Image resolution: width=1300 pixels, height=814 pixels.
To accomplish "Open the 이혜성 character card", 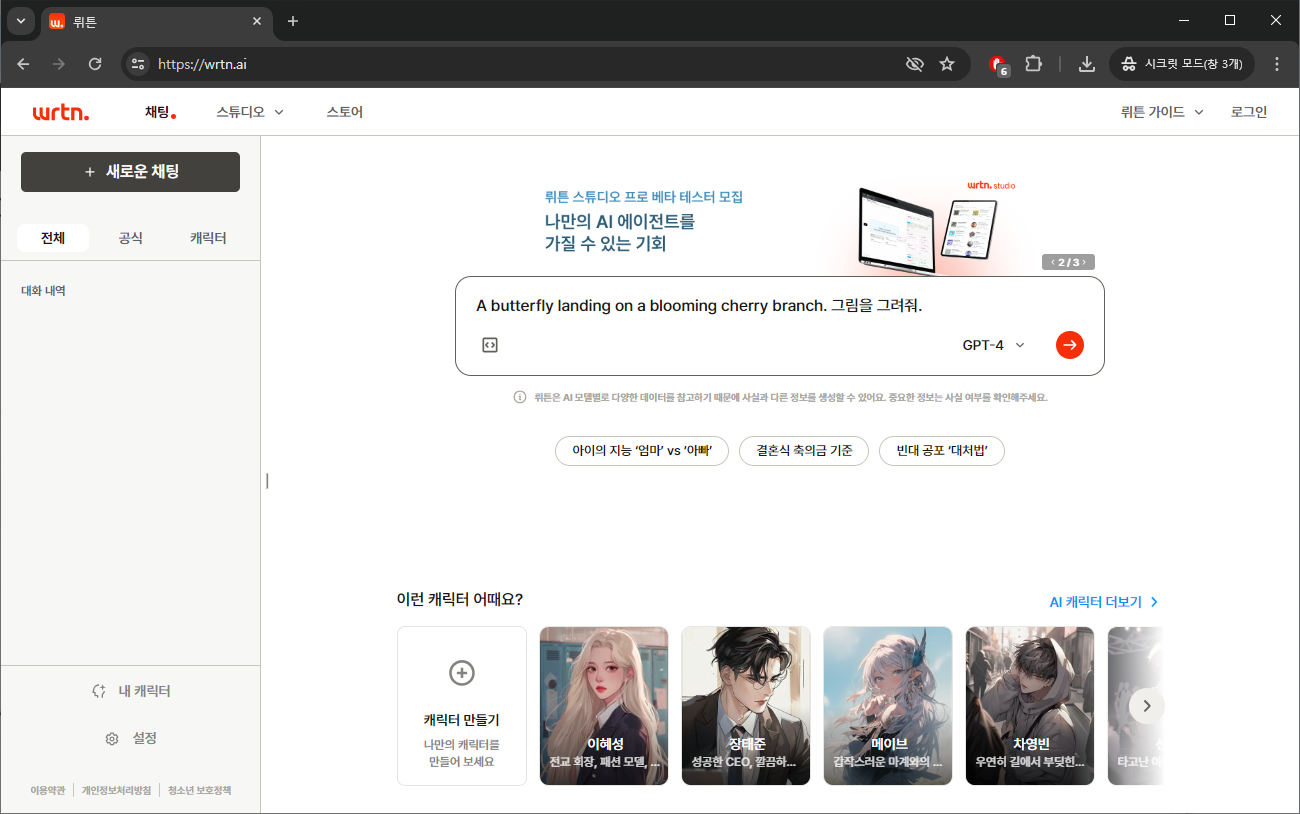I will 604,706.
